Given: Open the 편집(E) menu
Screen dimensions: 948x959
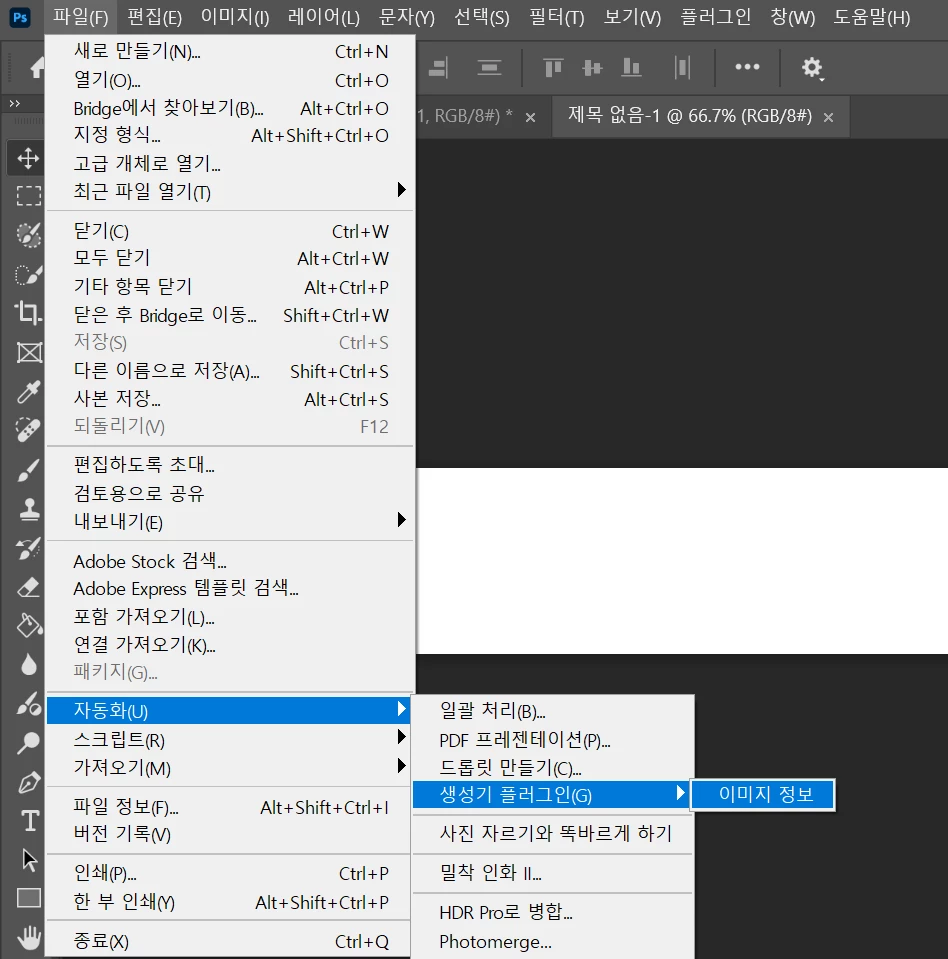Looking at the screenshot, I should coord(154,17).
